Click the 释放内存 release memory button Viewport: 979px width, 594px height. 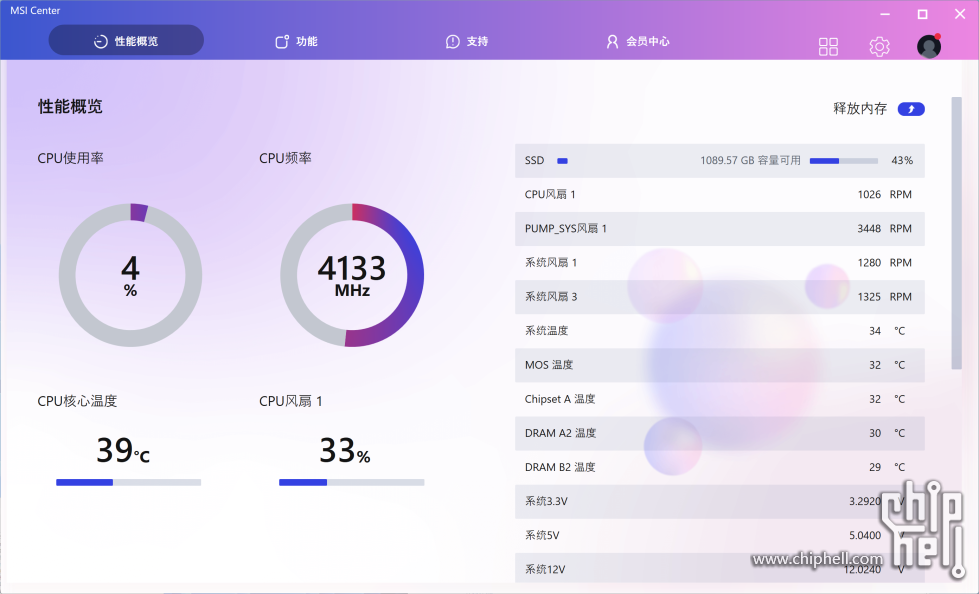(911, 109)
